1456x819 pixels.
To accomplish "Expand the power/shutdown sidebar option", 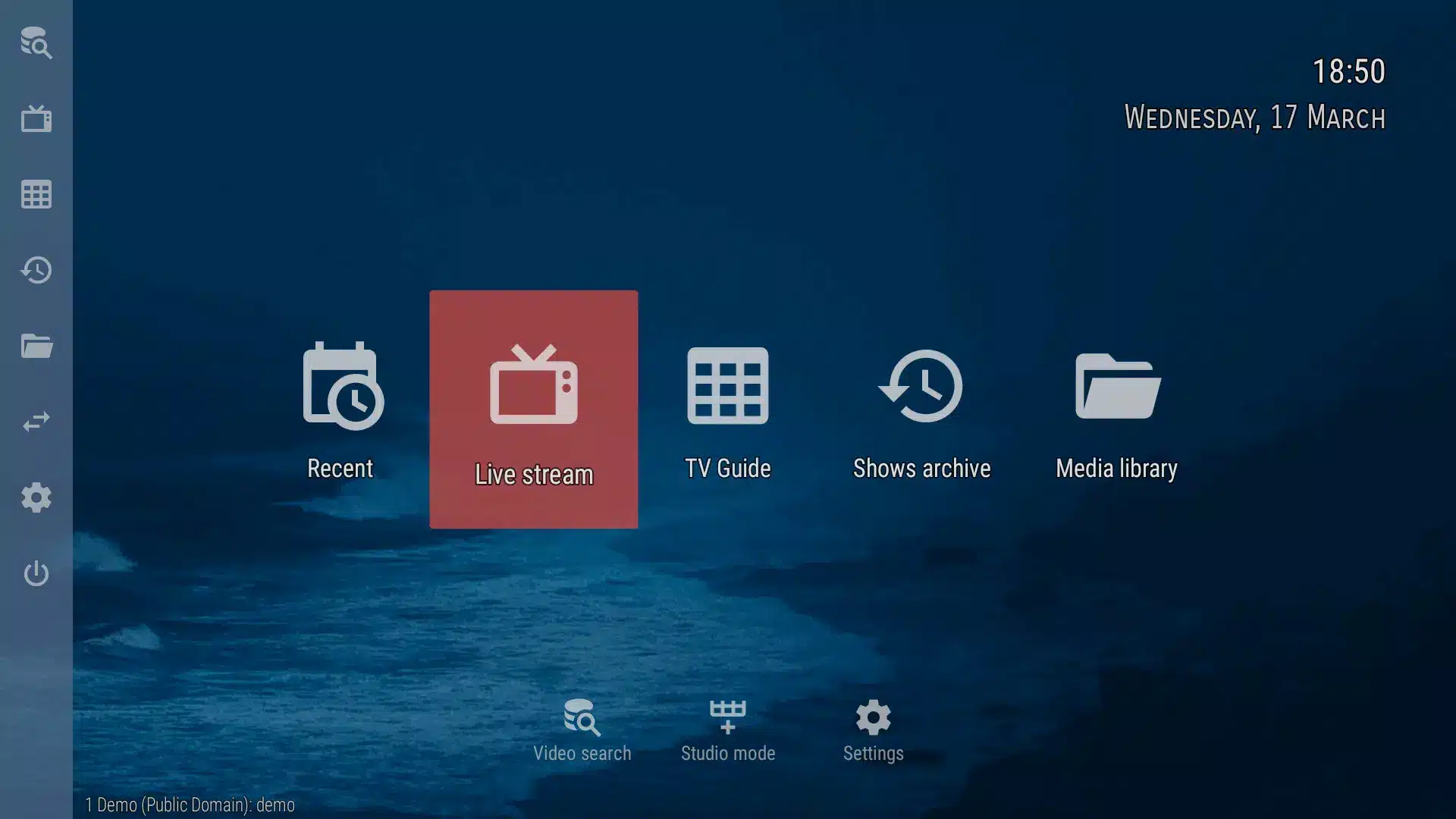I will tap(36, 573).
